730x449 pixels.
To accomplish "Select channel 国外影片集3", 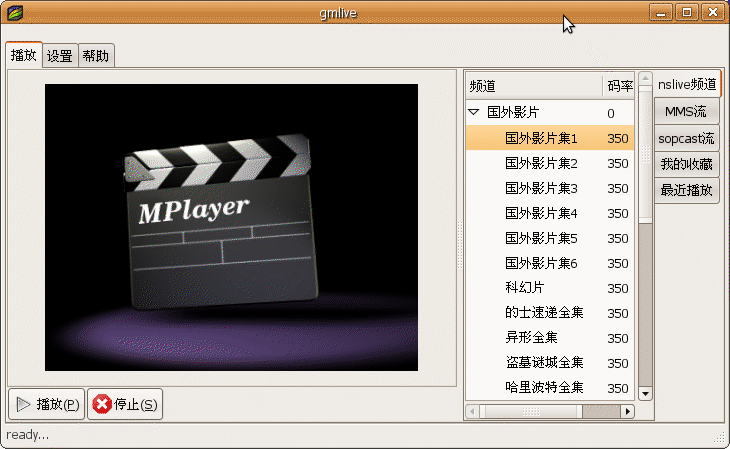I will coord(550,188).
